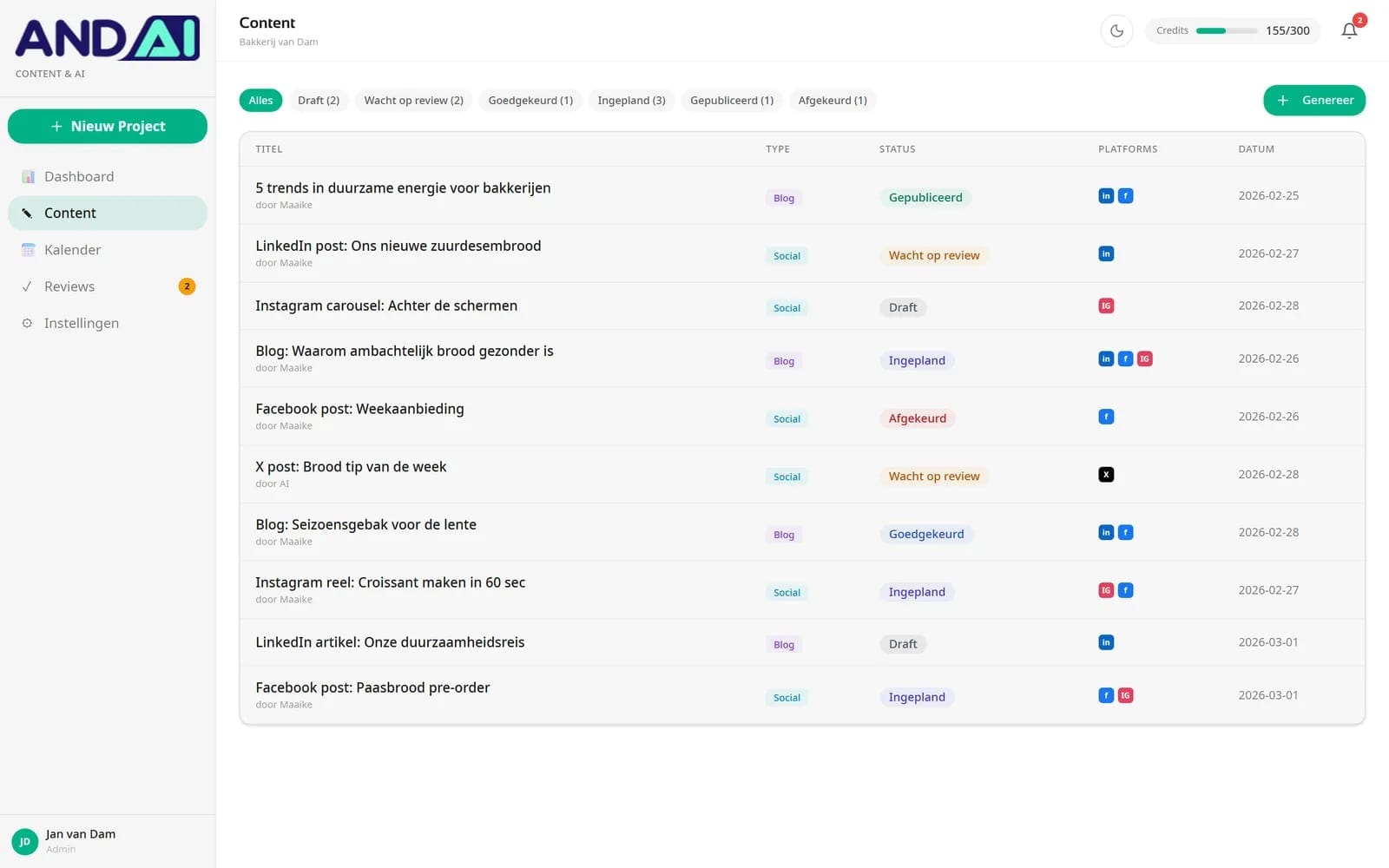
Task: Click Facebook icon in Seizoensgebak row
Action: pyautogui.click(x=1125, y=533)
